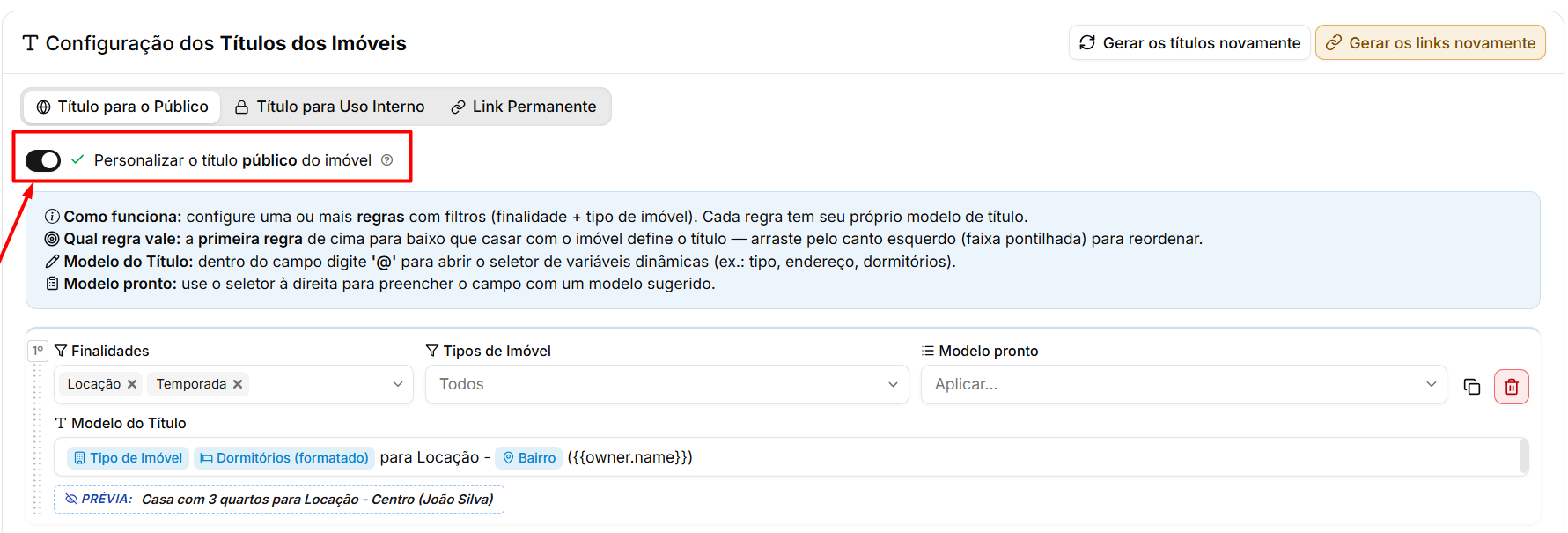
Task: Click Gerar os links novamente button
Action: coord(1430,42)
